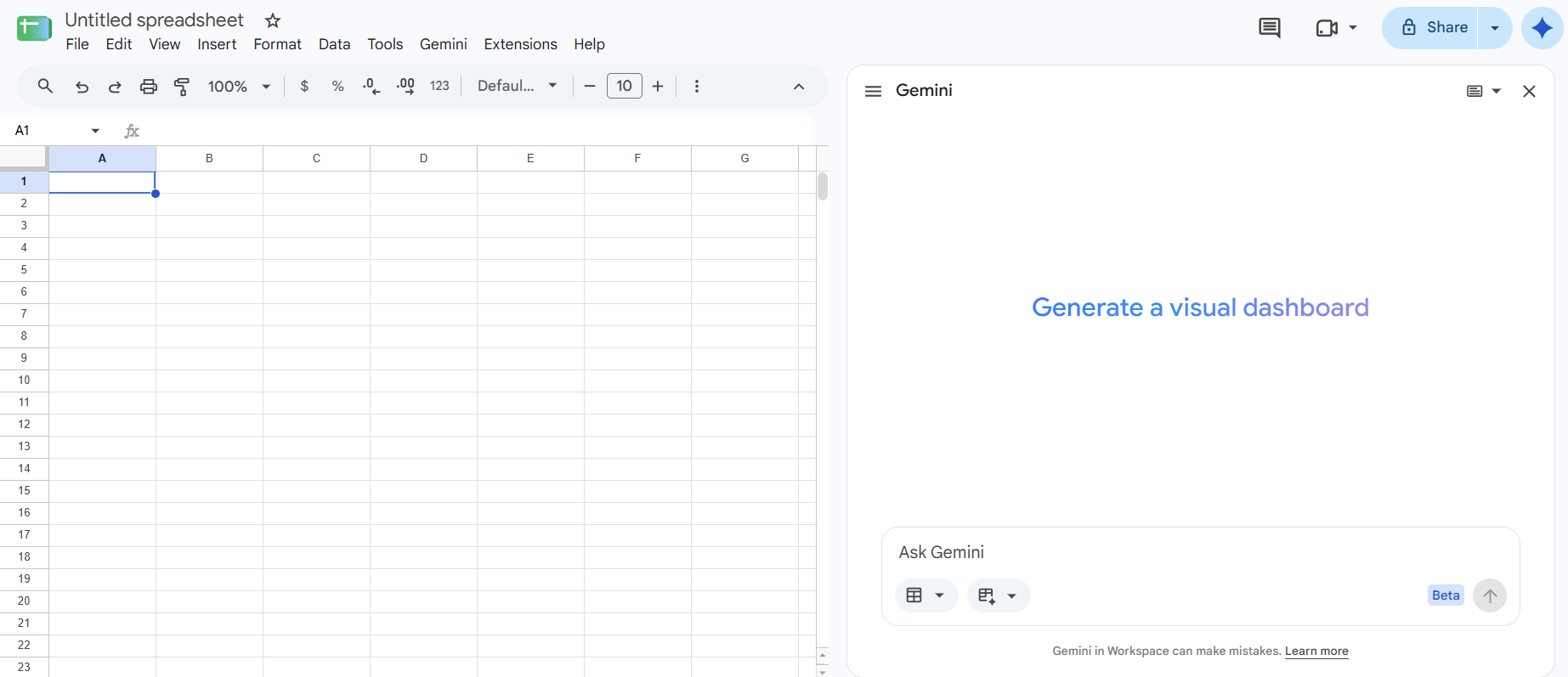
Task: Open the table data source dropdown in Gemini
Action: click(926, 595)
